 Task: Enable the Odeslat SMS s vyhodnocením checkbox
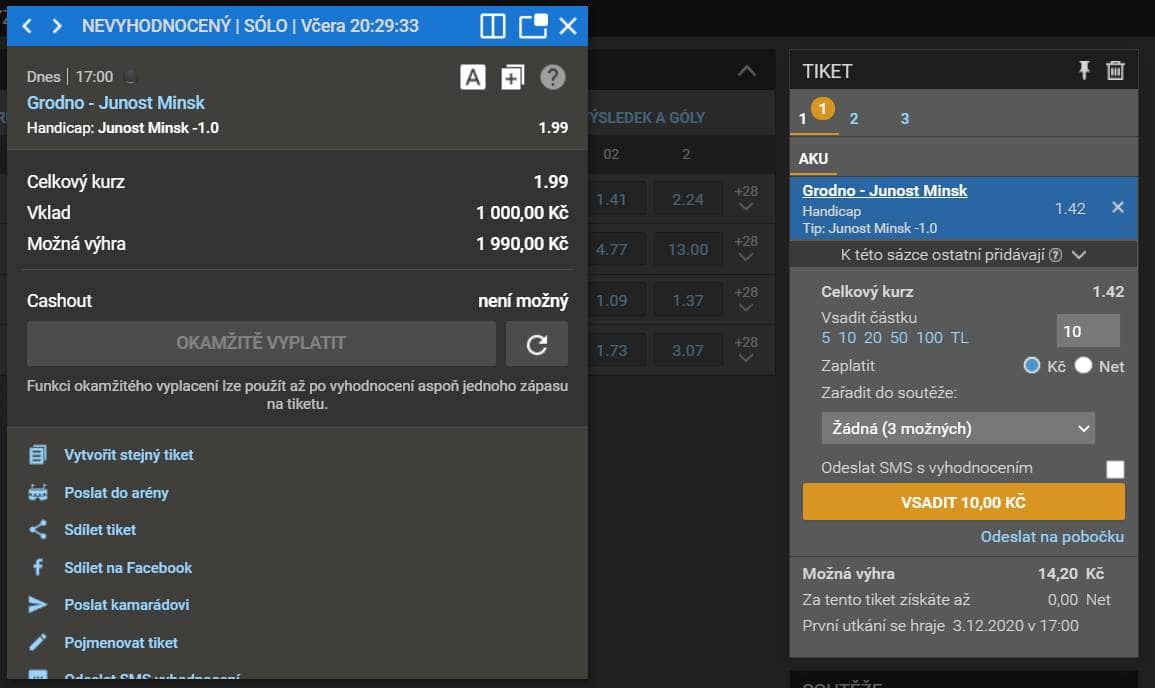tap(1114, 469)
